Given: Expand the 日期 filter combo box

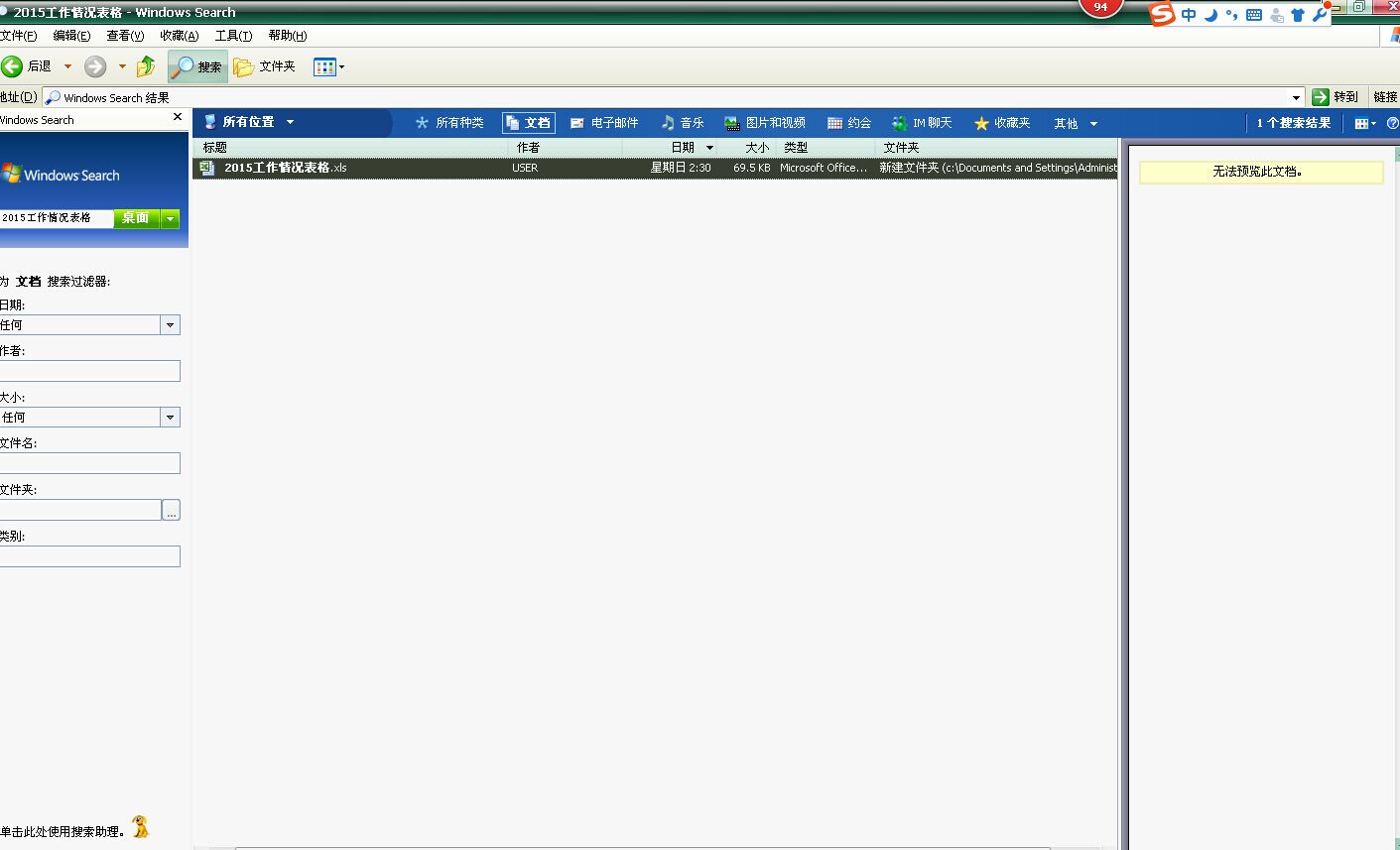Looking at the screenshot, I should click(170, 324).
